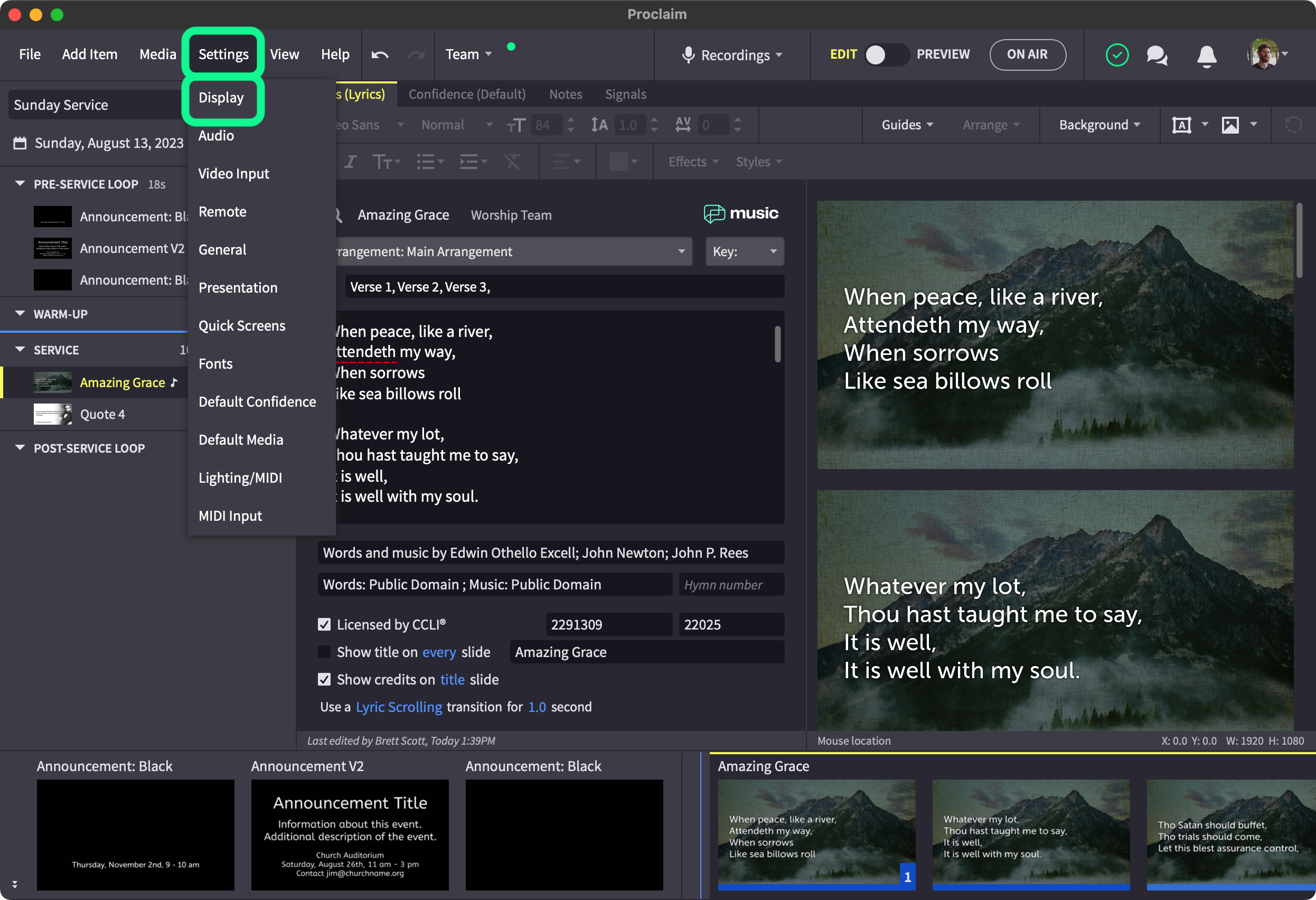Open the text color swatch dropdown
This screenshot has width=1316, height=900.
tap(623, 162)
